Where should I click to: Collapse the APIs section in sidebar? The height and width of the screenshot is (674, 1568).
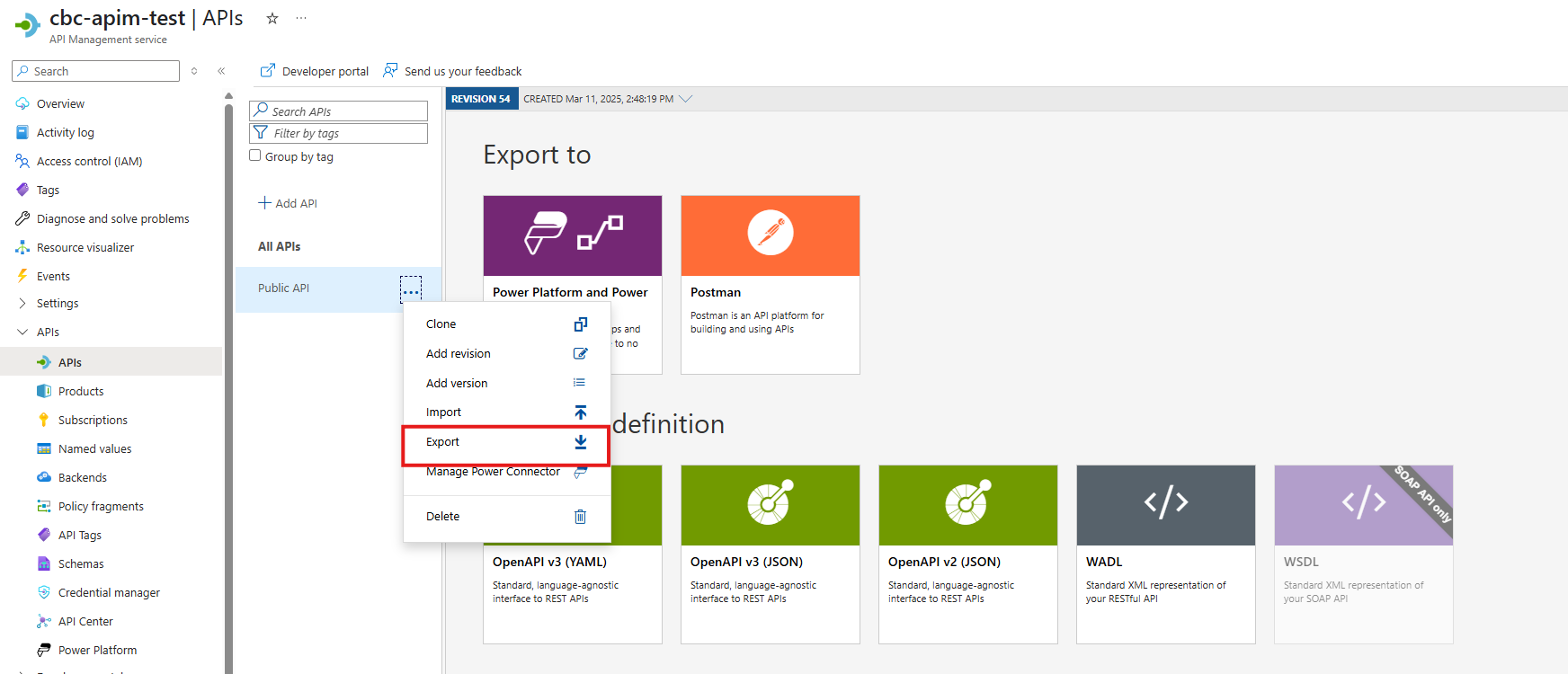point(22,333)
